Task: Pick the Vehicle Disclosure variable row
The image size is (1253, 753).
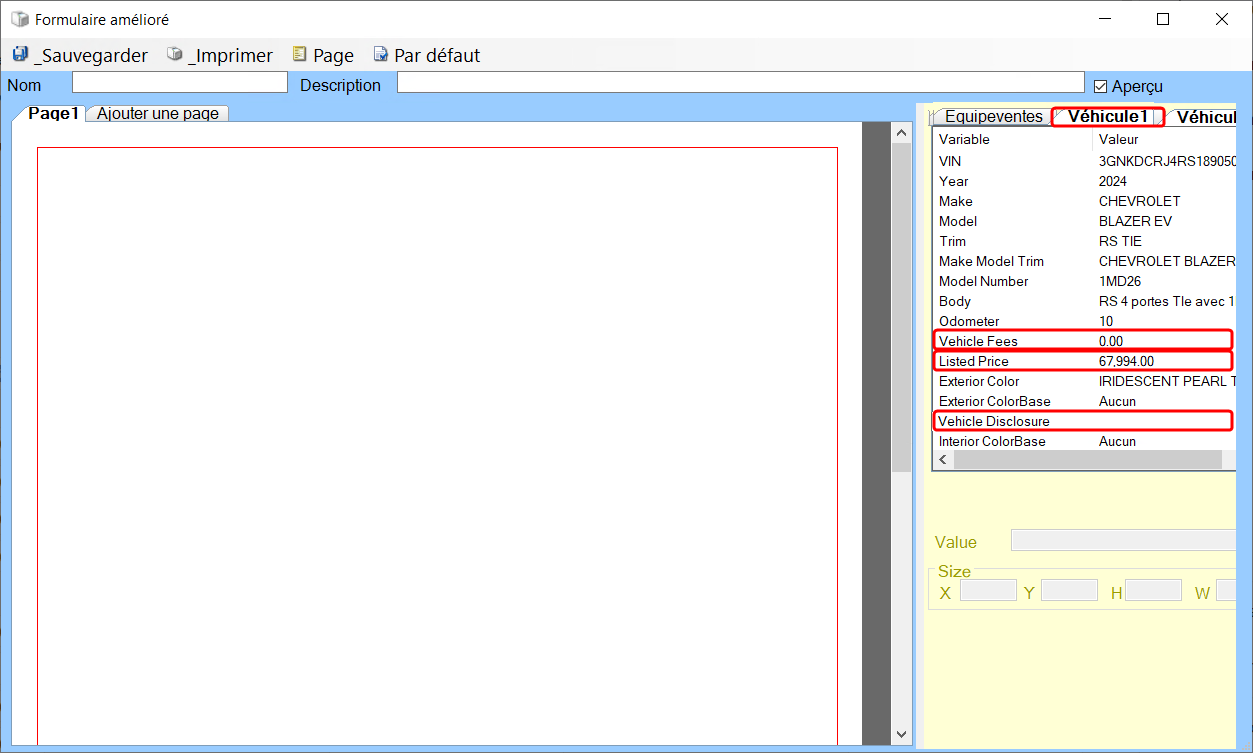Action: pyautogui.click(x=1082, y=421)
